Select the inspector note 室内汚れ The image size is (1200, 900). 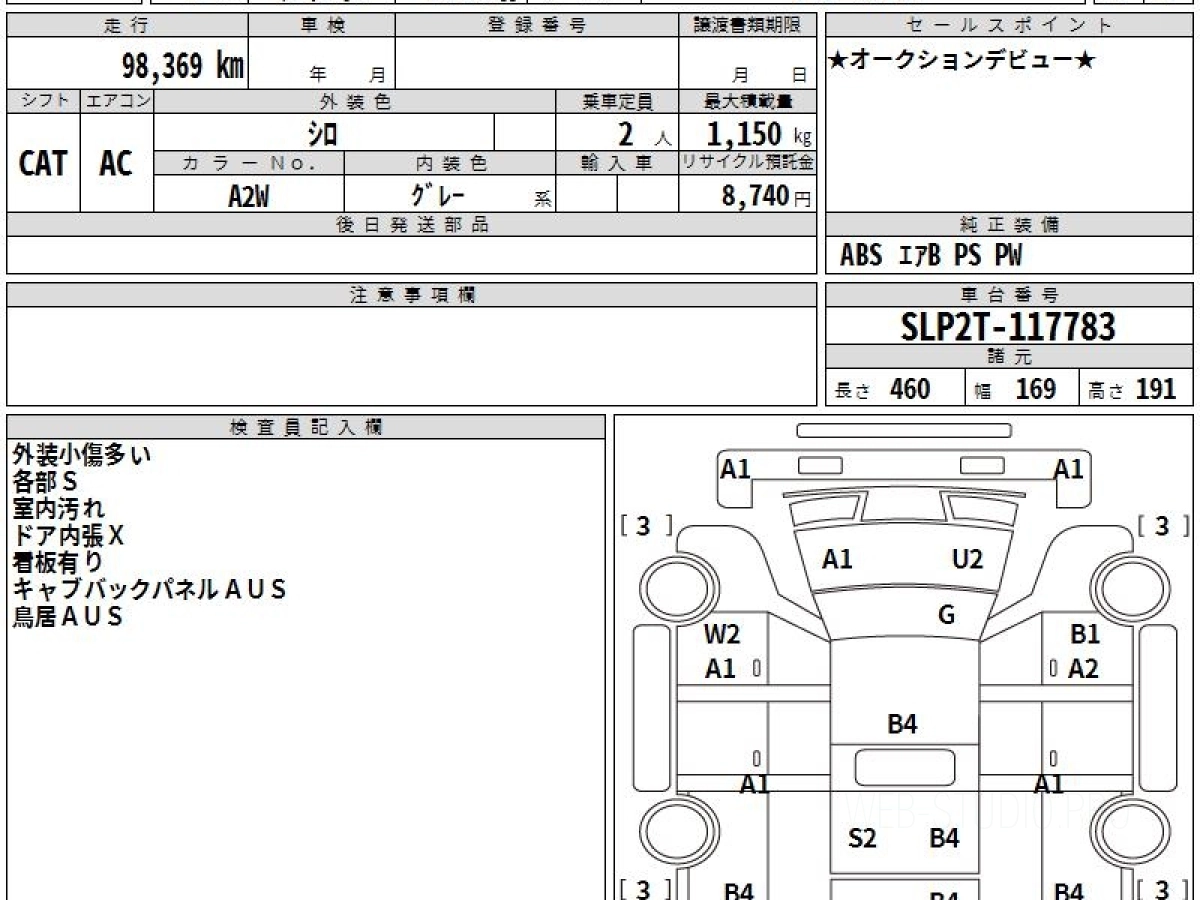click(58, 509)
